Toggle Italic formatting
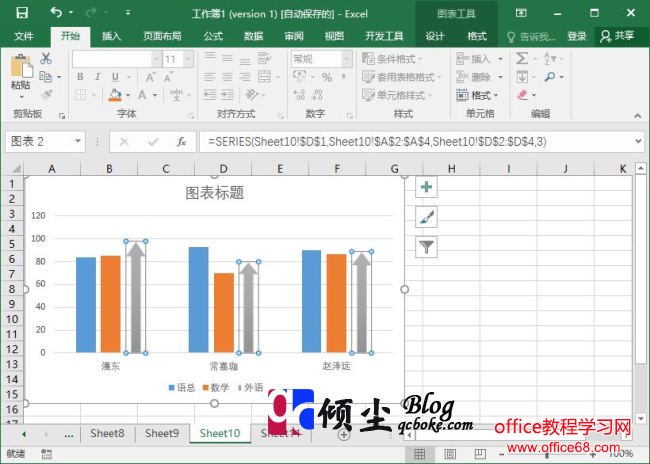 97,77
